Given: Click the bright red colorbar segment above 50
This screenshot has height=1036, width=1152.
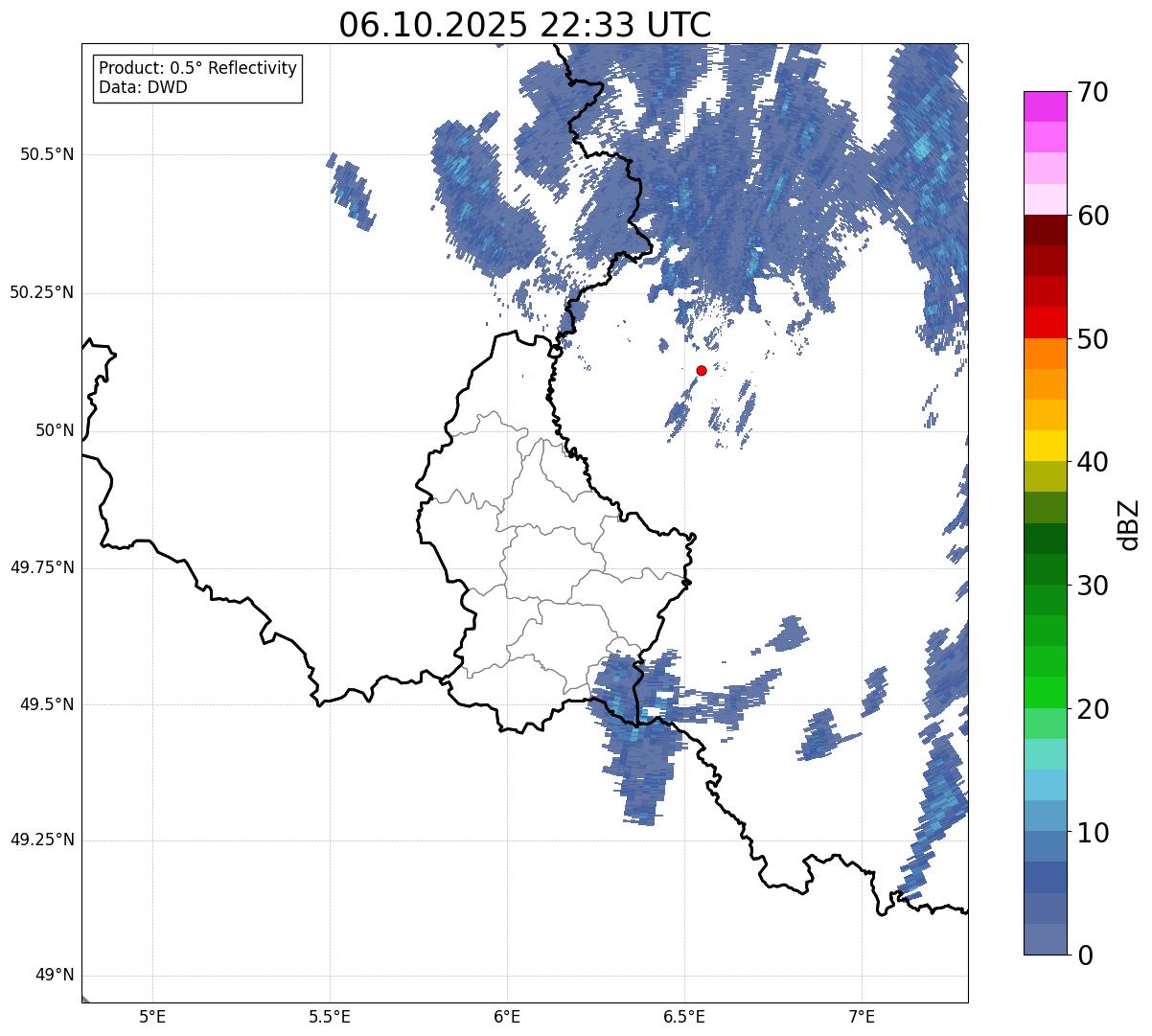Looking at the screenshot, I should coord(1045,322).
